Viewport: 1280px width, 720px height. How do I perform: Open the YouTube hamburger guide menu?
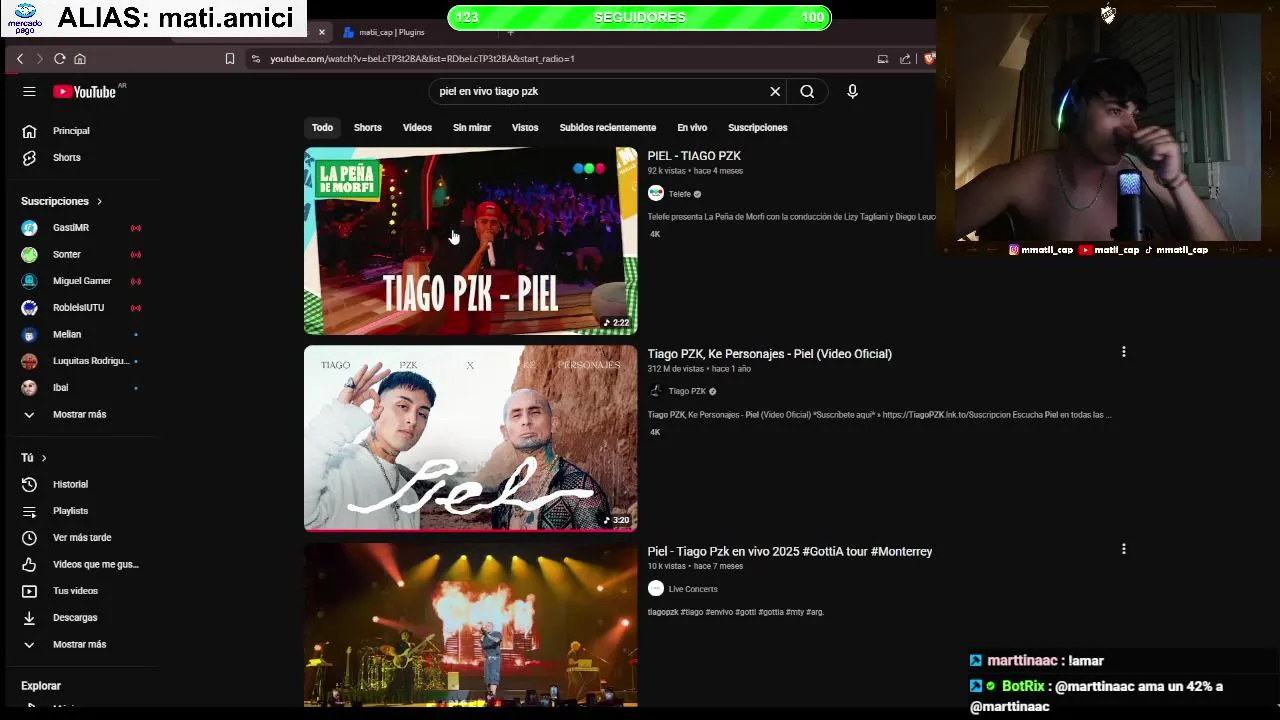coord(29,91)
